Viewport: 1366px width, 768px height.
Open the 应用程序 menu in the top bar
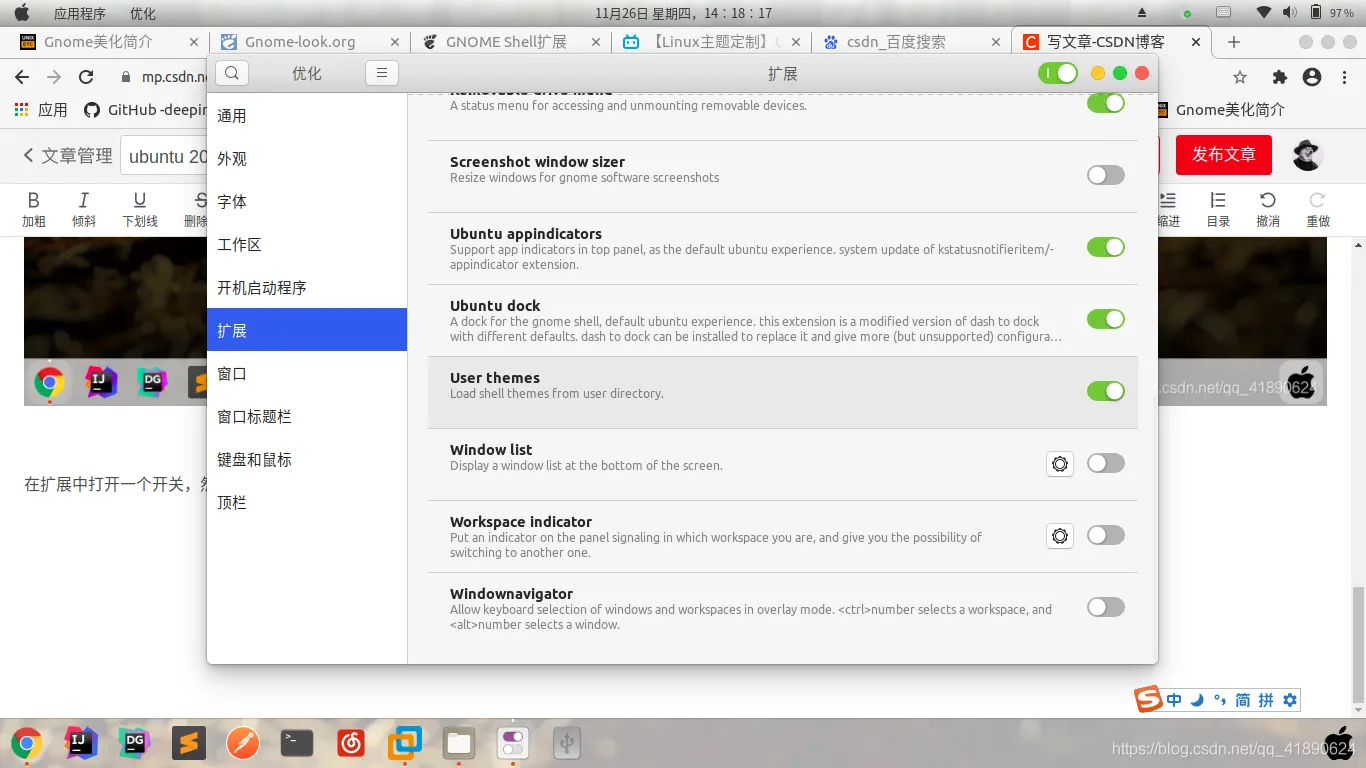tap(80, 13)
